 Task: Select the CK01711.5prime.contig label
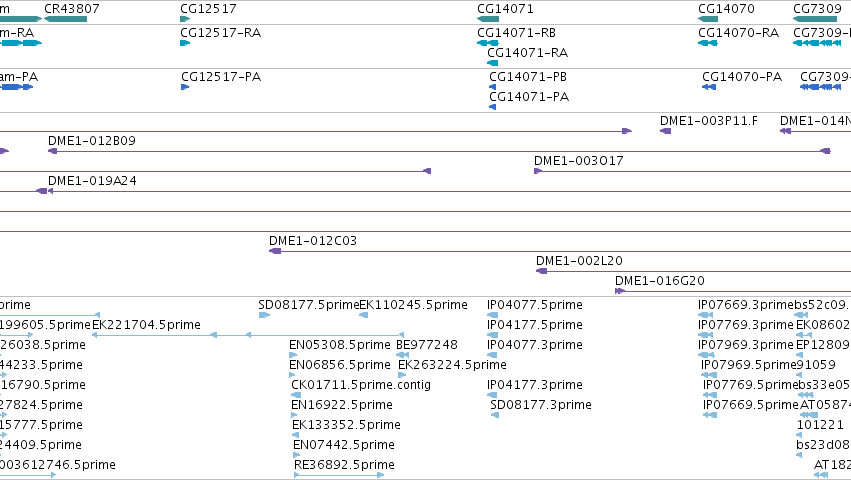point(361,385)
